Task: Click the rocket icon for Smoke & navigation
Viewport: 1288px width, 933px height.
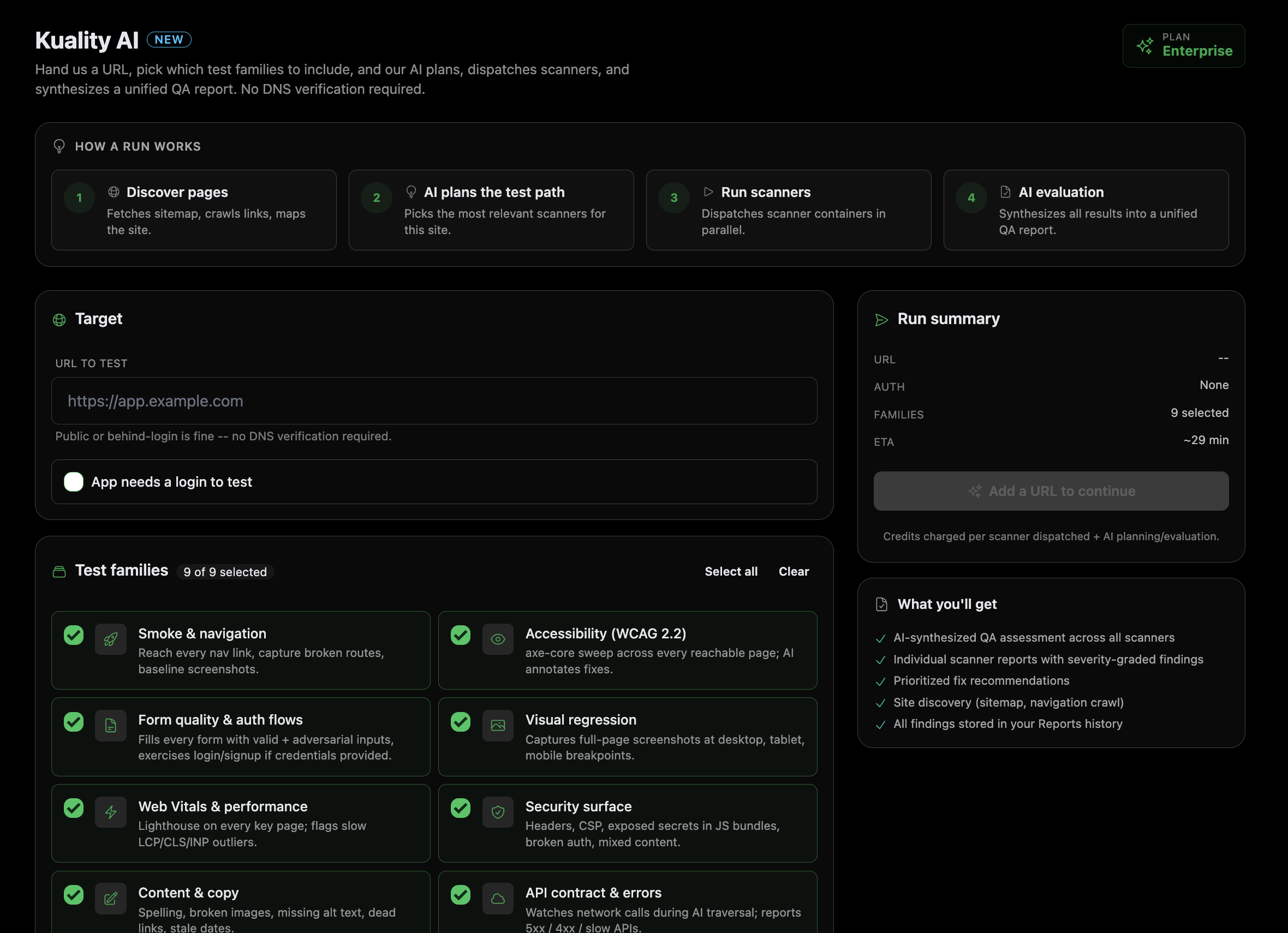Action: (x=111, y=639)
